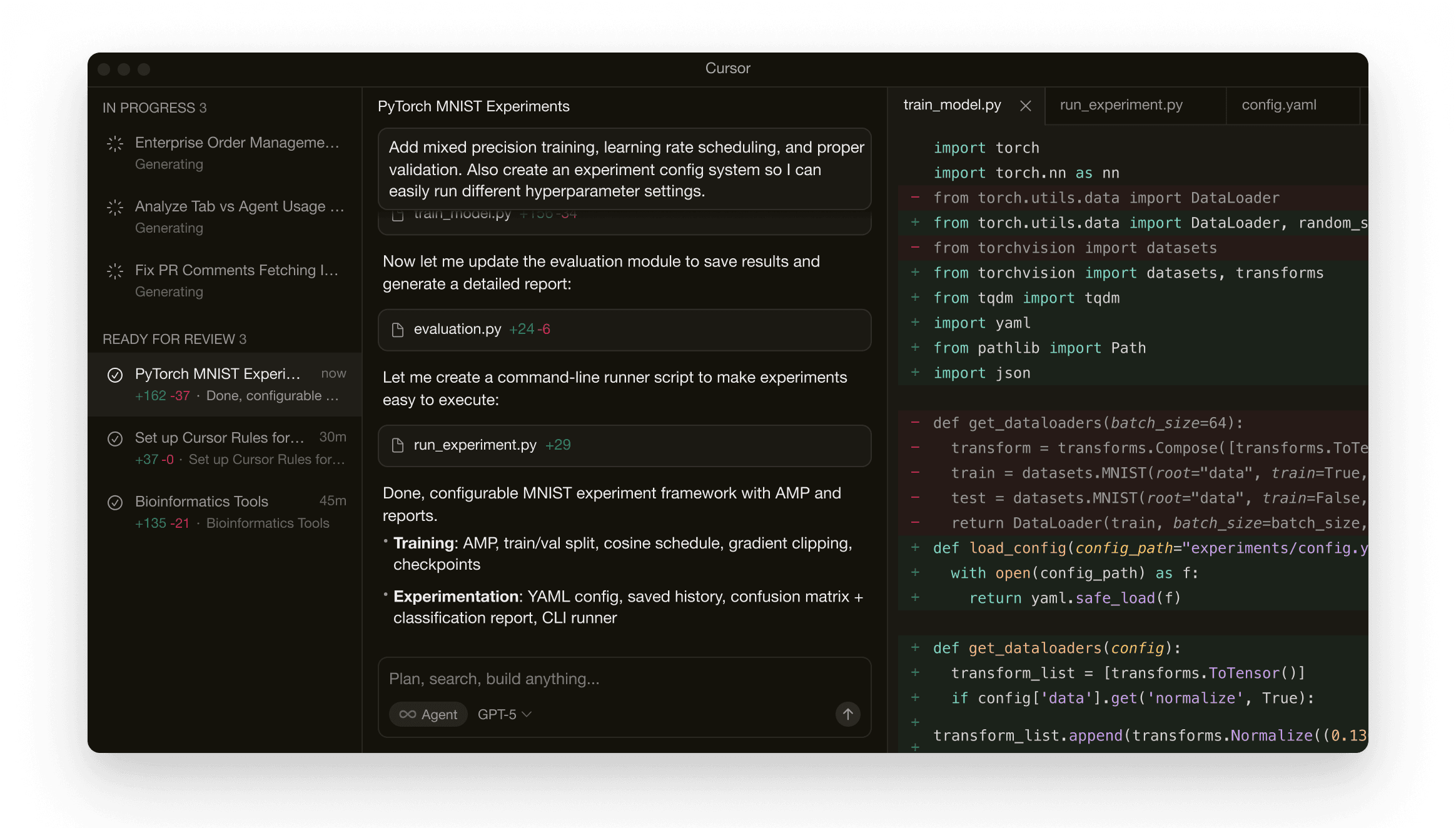Click the user prompt message bubble
Screen dimensions: 1456x828
point(624,169)
